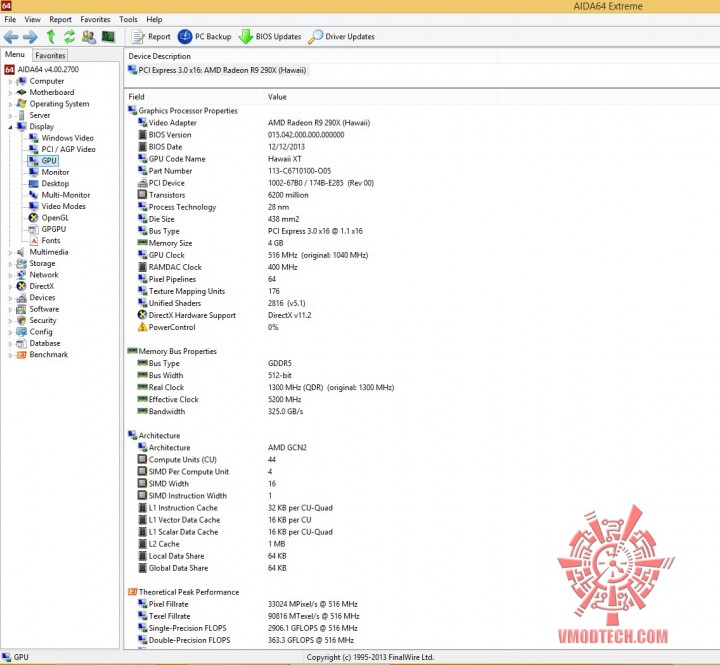Click the Fonts icon in tree
720x665 pixels.
coord(34,241)
